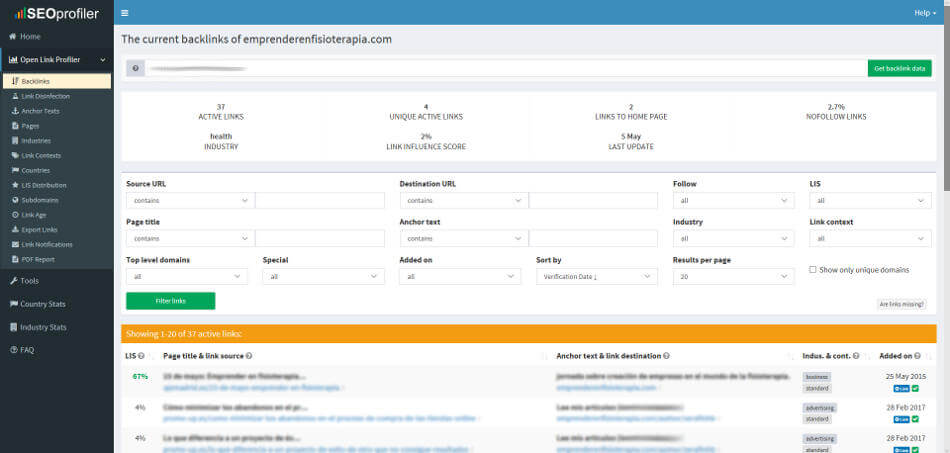Click help icon next to Page title & link source
Viewport: 950px width, 453px height.
[249, 356]
